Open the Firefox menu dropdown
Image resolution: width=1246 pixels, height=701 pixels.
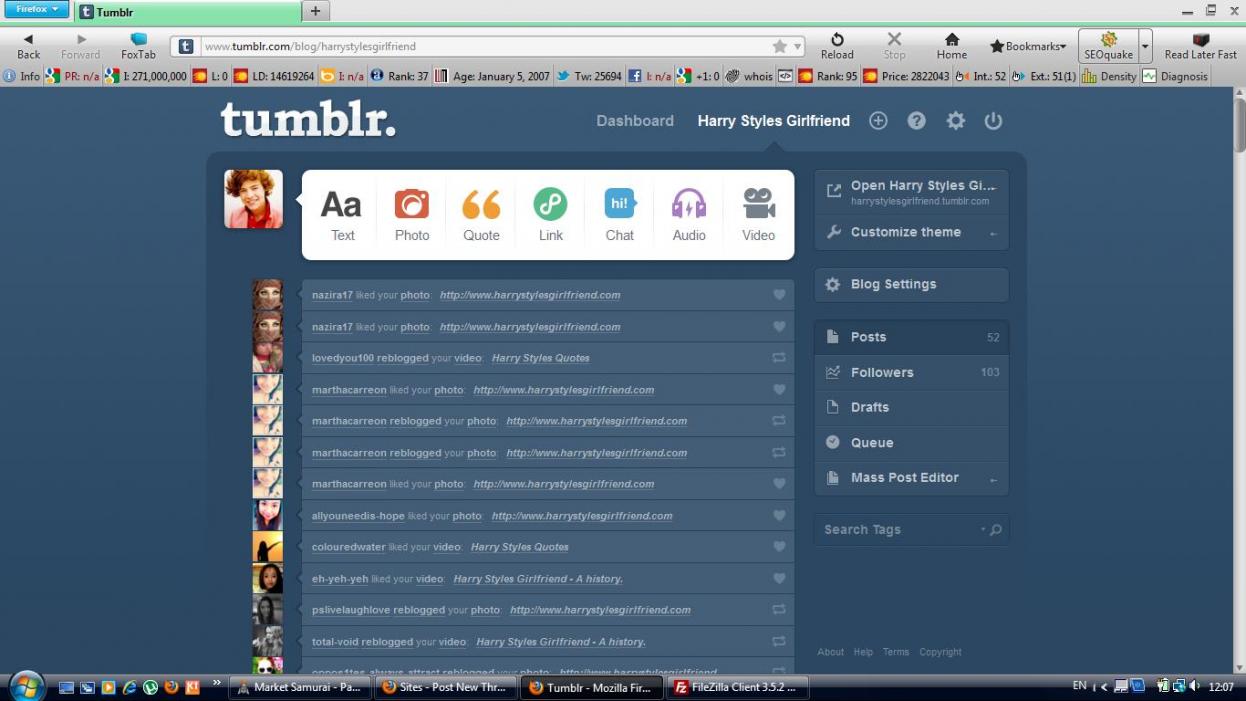(37, 10)
